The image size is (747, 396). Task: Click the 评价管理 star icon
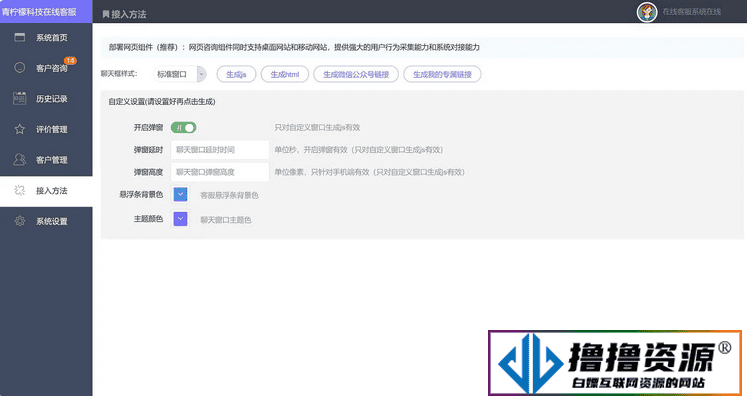[20, 129]
